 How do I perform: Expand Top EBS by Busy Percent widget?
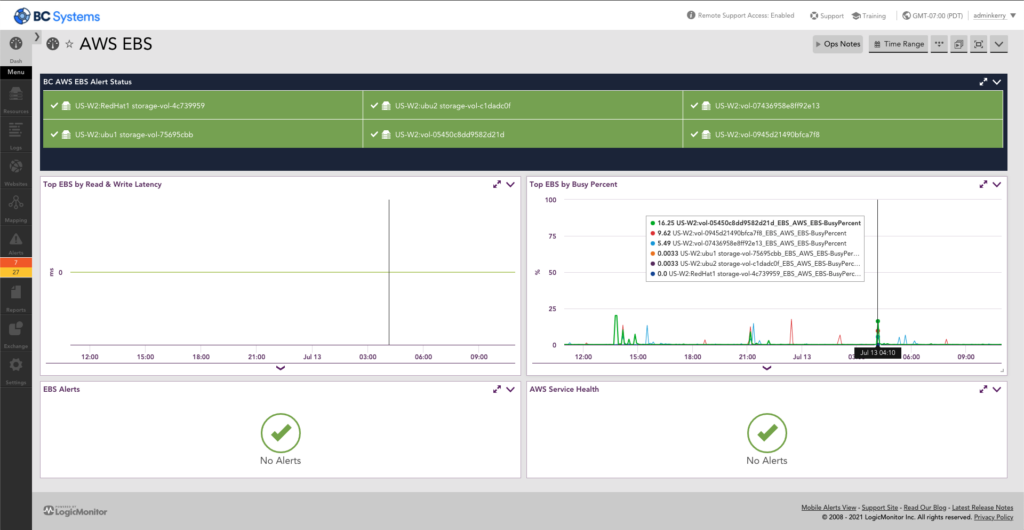pyautogui.click(x=984, y=185)
